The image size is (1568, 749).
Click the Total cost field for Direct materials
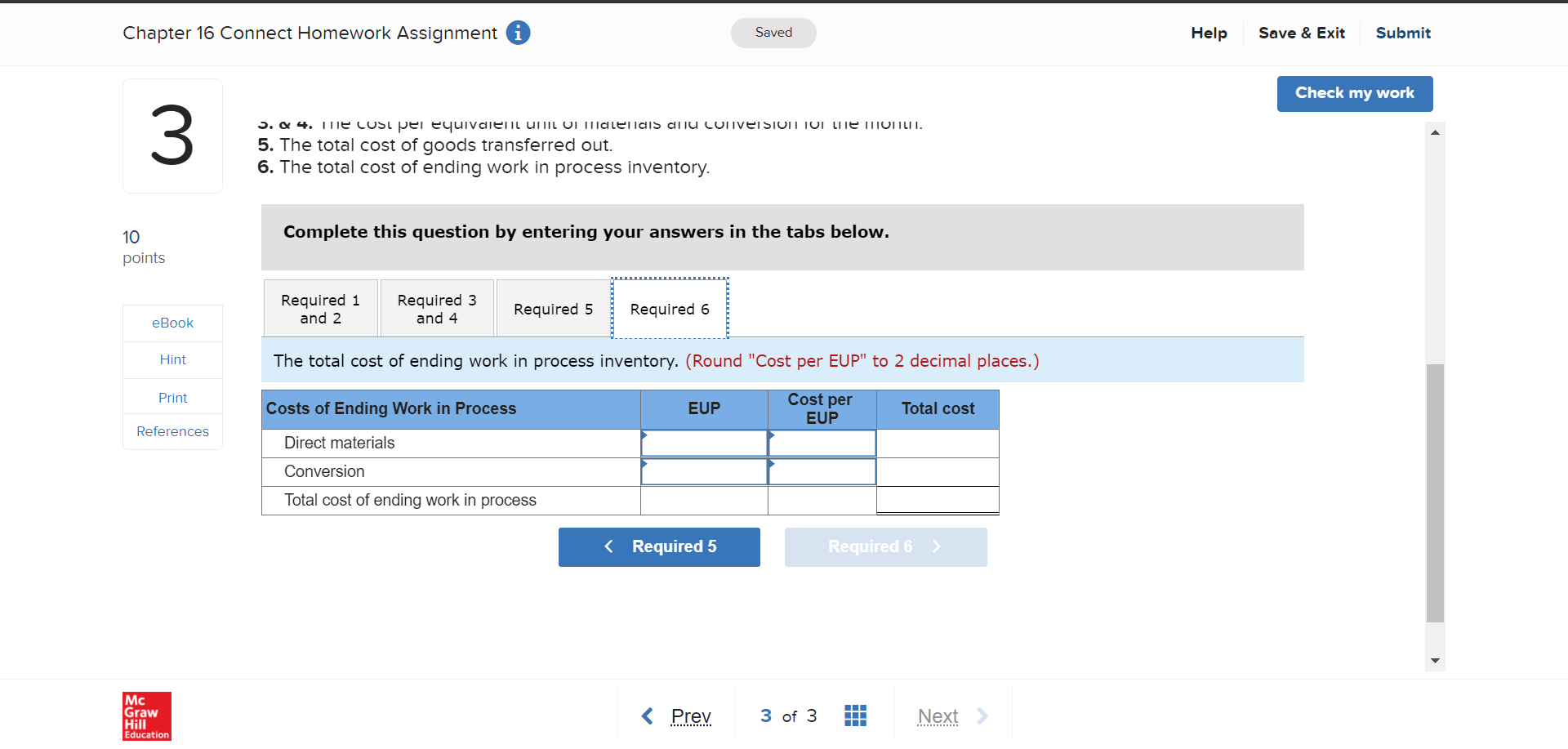click(x=937, y=443)
